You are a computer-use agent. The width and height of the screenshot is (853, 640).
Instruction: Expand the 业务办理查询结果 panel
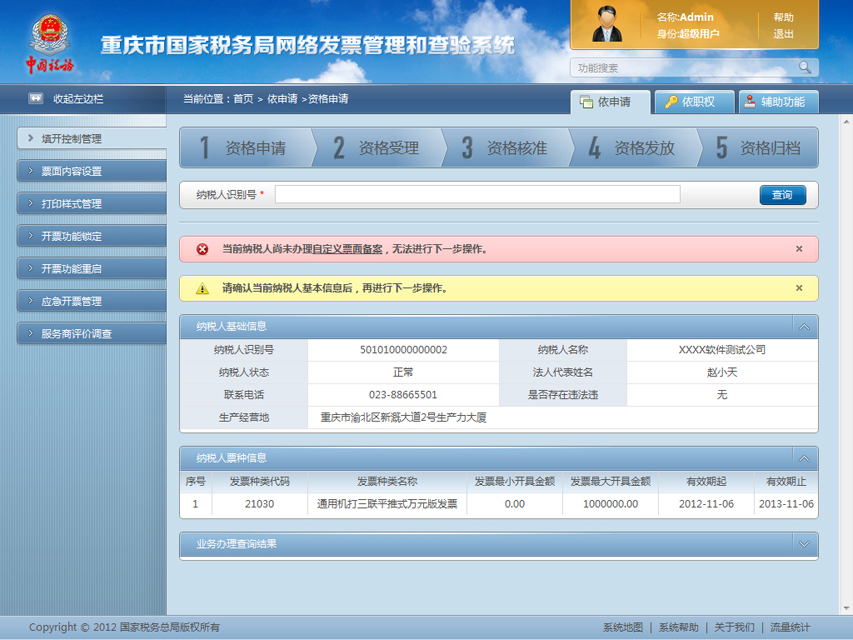(804, 544)
